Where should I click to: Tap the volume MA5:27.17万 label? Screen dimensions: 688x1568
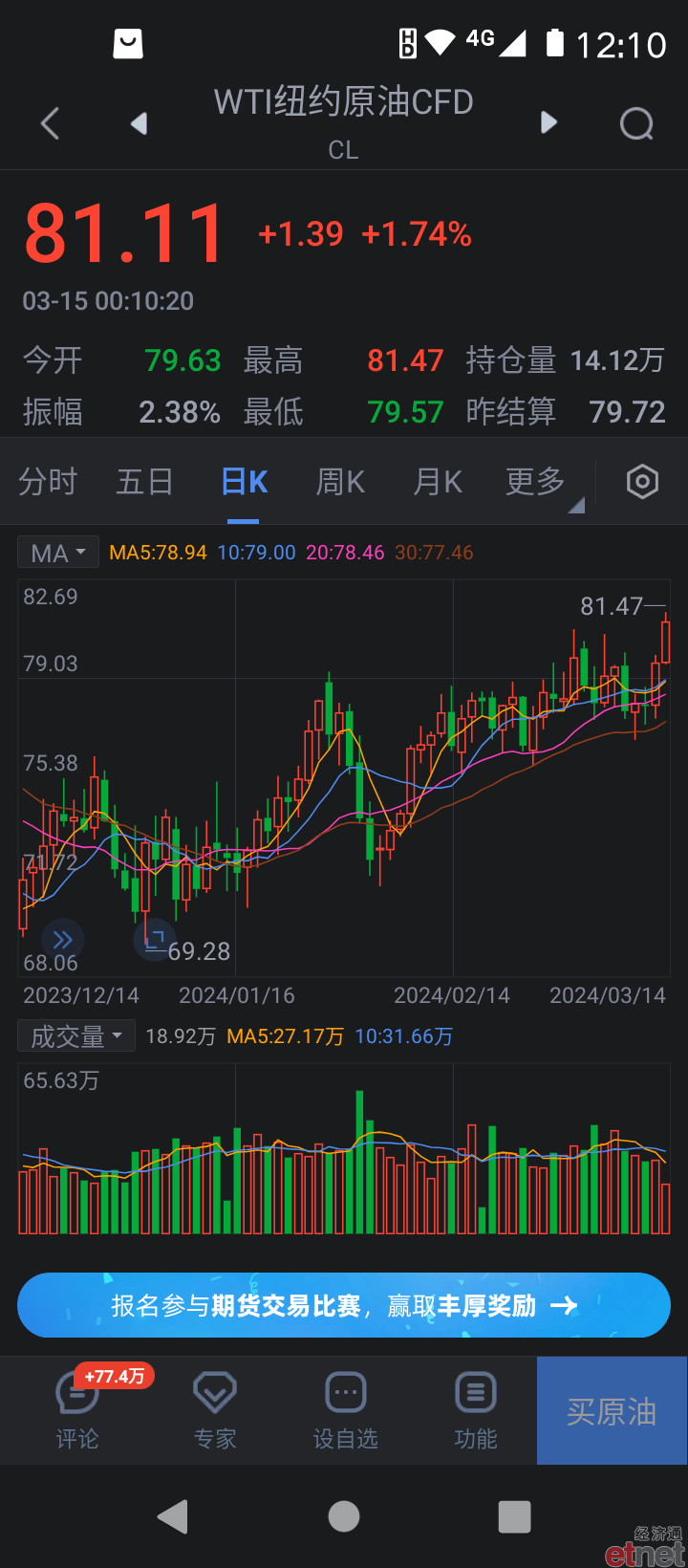[286, 1036]
